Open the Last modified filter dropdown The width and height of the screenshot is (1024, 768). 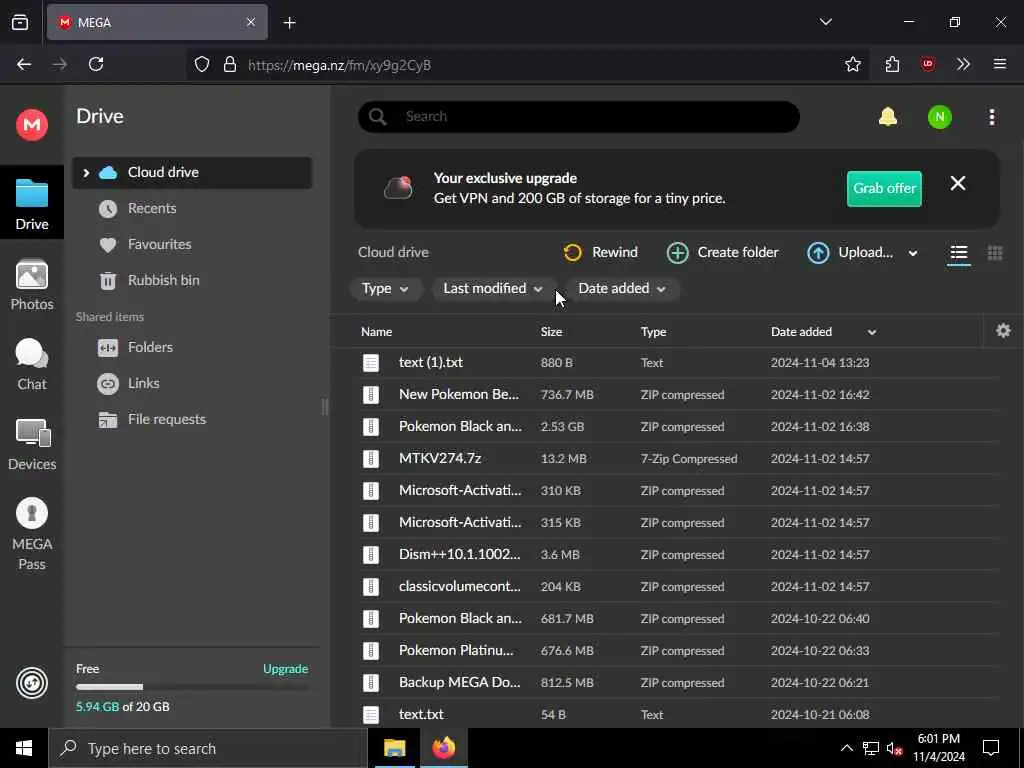(x=494, y=289)
